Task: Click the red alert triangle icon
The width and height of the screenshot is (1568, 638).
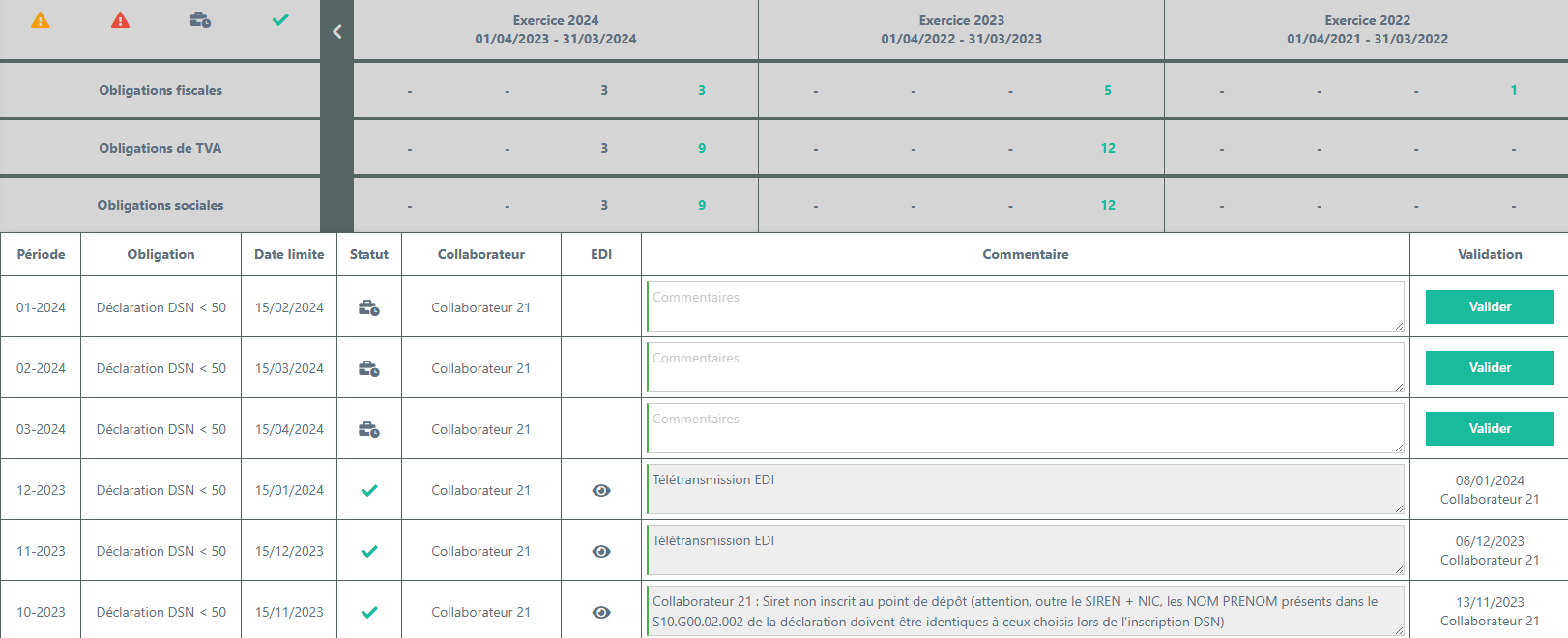Action: click(x=120, y=20)
